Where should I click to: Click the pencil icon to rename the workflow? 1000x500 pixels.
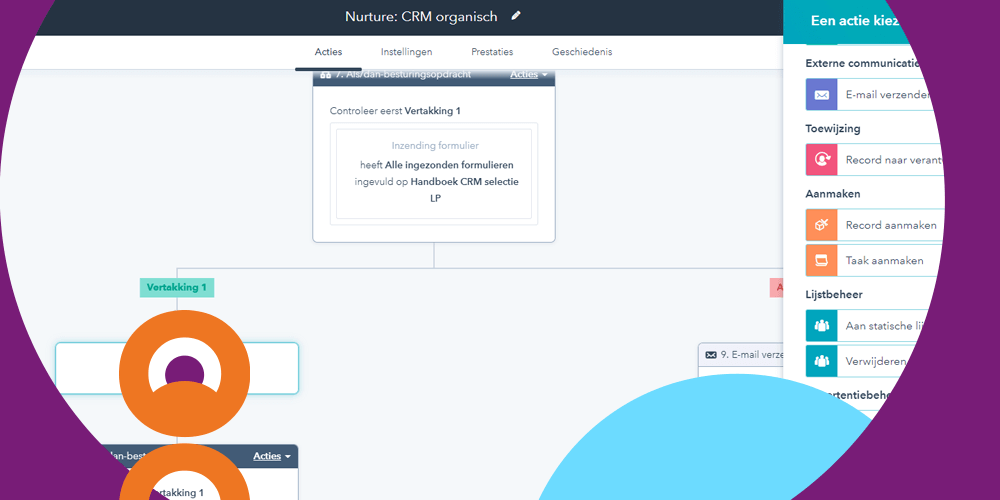(516, 16)
